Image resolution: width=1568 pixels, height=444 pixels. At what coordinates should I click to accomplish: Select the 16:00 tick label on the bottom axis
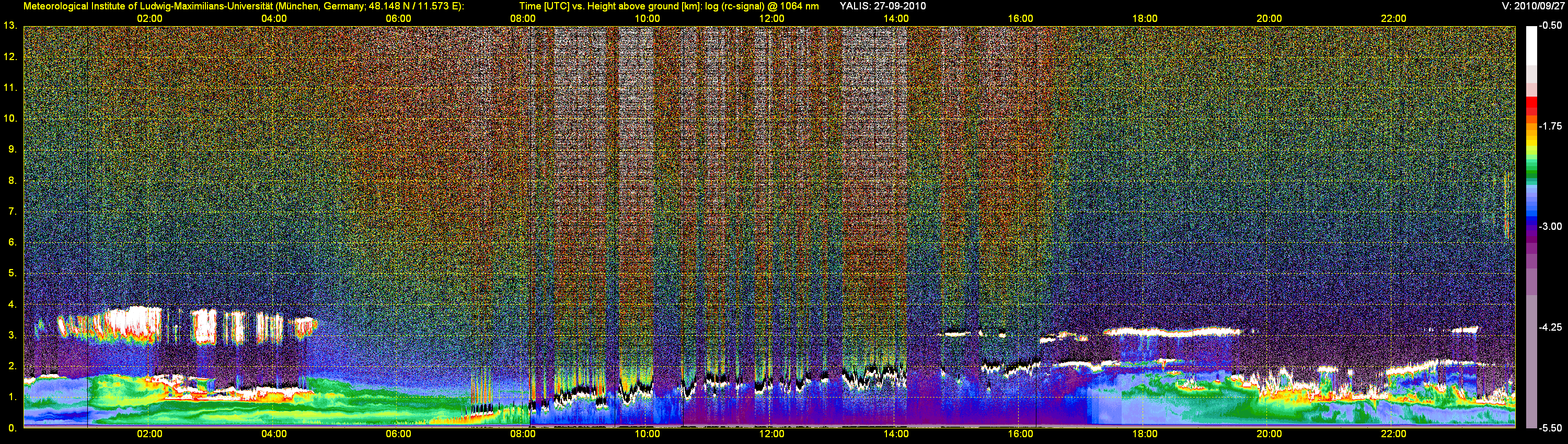[1020, 434]
